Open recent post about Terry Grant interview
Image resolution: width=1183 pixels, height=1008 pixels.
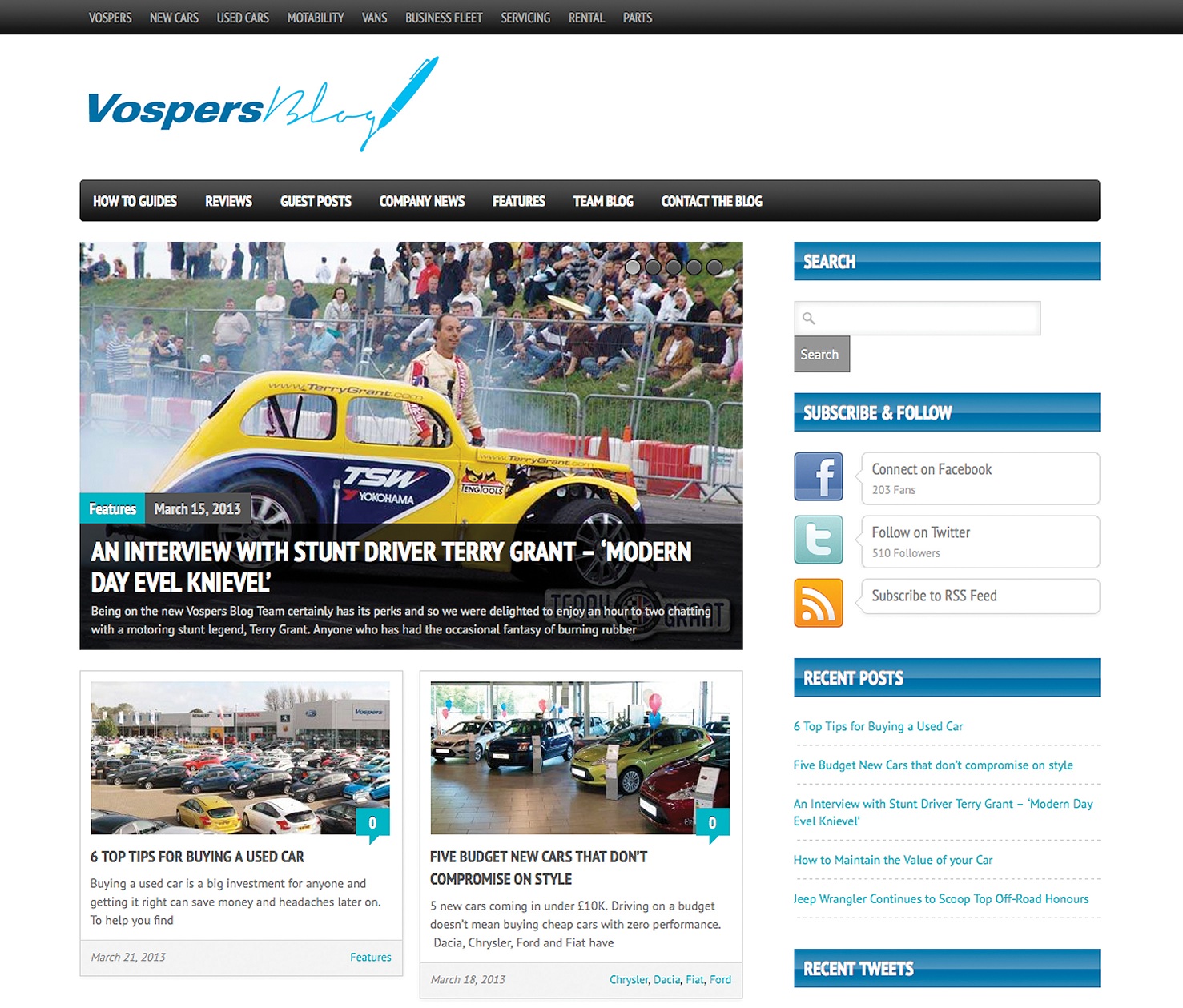[x=943, y=812]
